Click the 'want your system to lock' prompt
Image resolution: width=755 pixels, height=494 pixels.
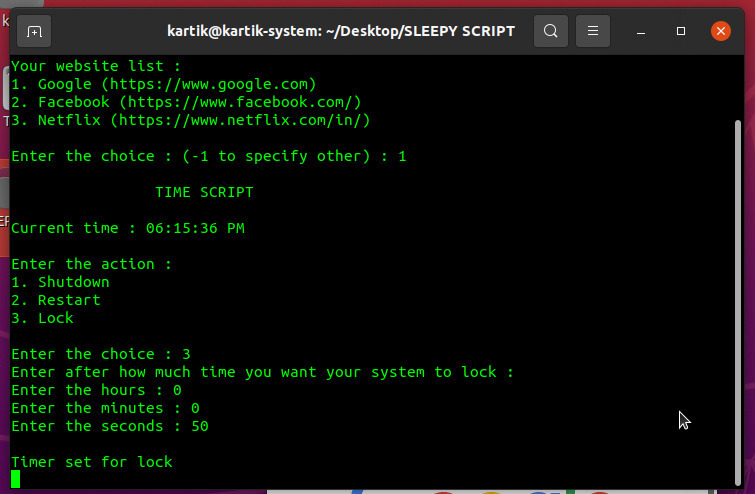pyautogui.click(x=262, y=372)
